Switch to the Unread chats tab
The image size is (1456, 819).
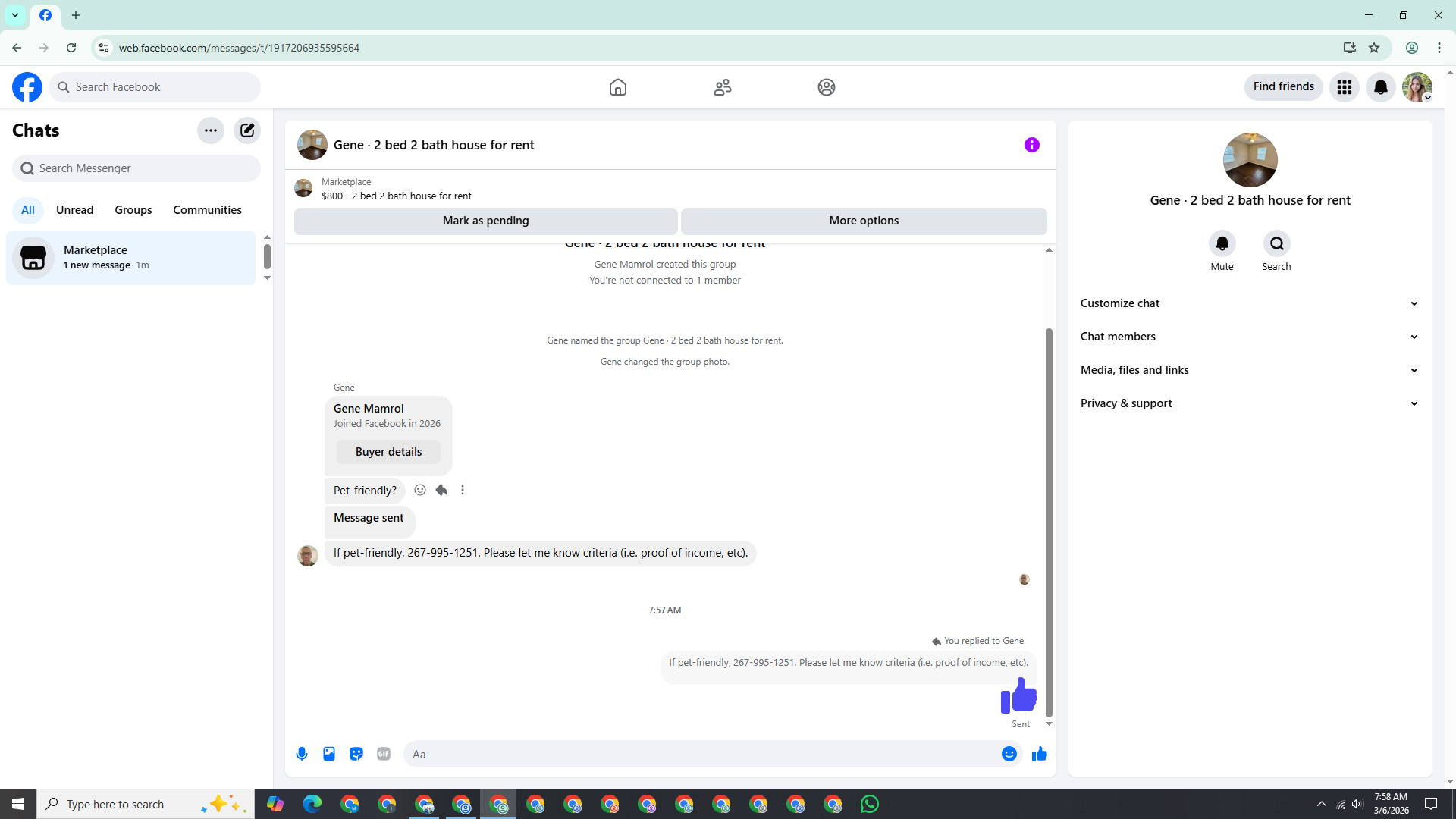(x=74, y=210)
